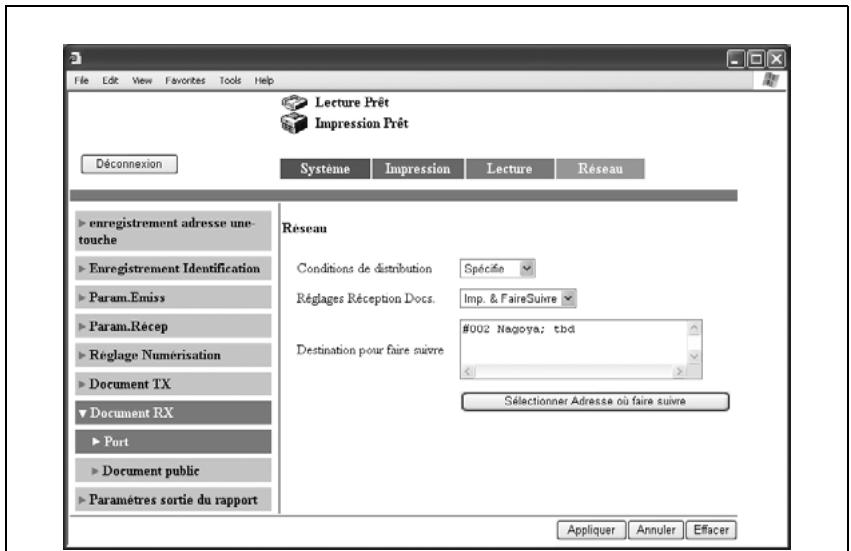The height and width of the screenshot is (551, 851).
Task: Open the Conditions de distribution dropdown
Action: [497, 268]
